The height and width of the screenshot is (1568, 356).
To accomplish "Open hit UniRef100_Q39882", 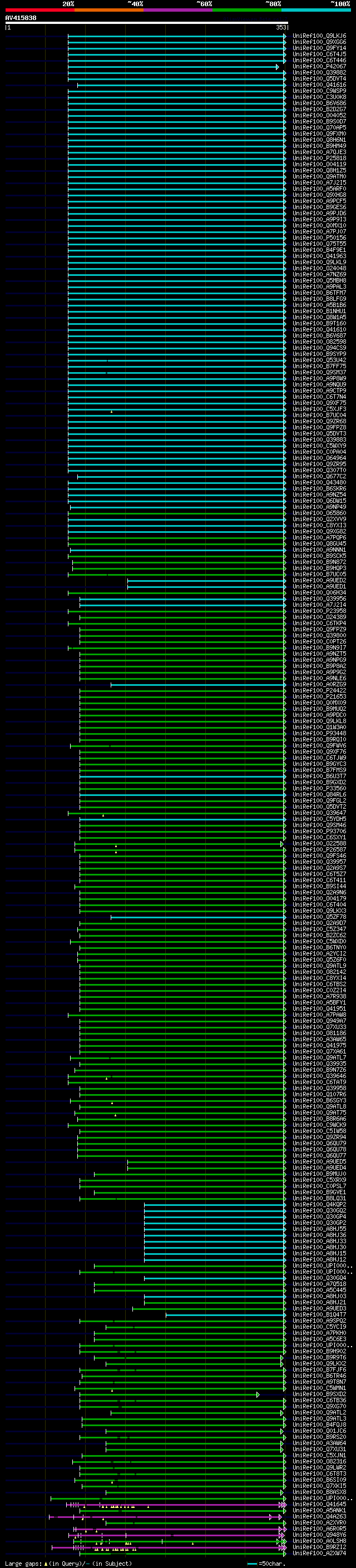I will pos(319,72).
